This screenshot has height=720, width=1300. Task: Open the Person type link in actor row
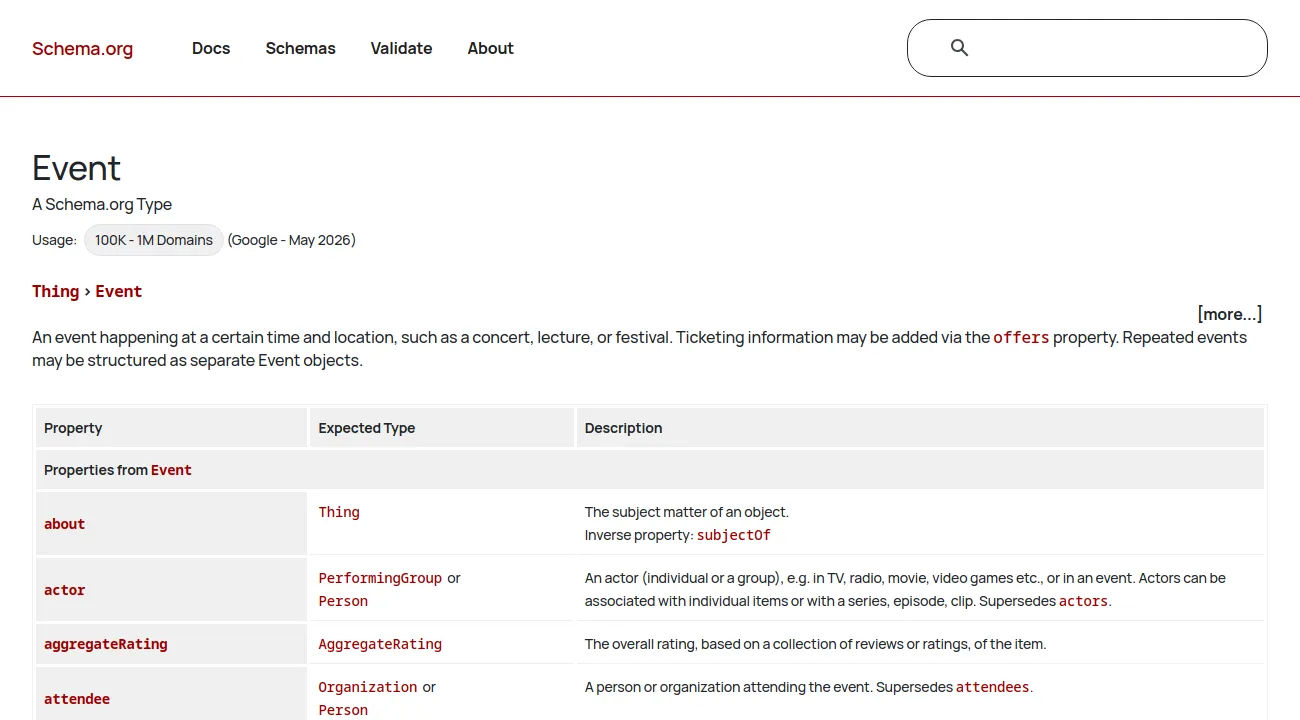(x=343, y=601)
